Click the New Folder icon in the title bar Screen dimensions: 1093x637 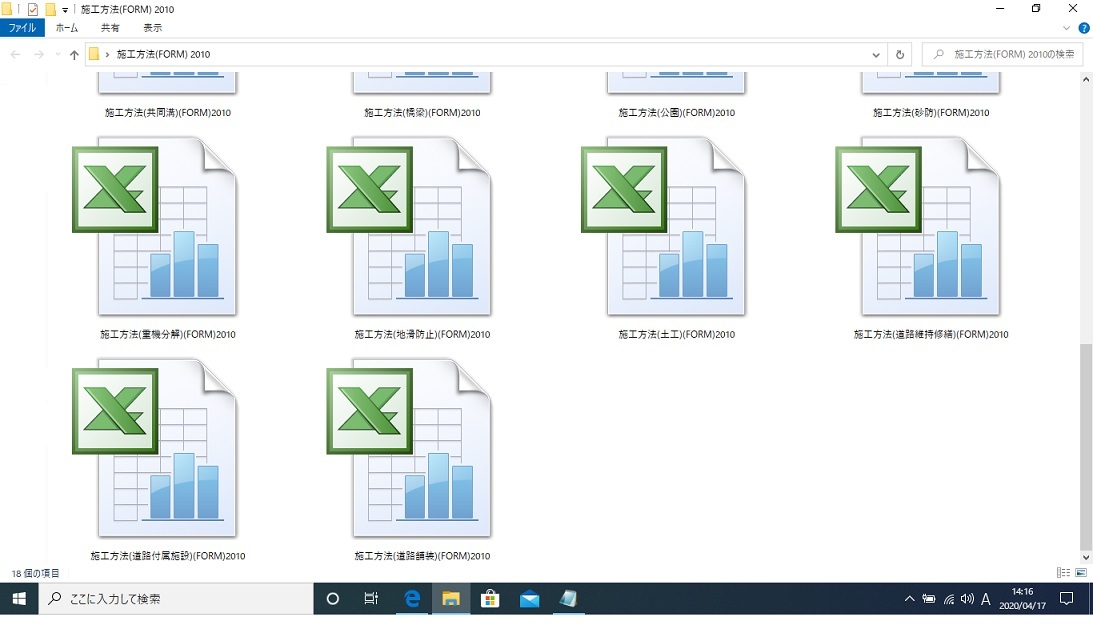[x=50, y=9]
